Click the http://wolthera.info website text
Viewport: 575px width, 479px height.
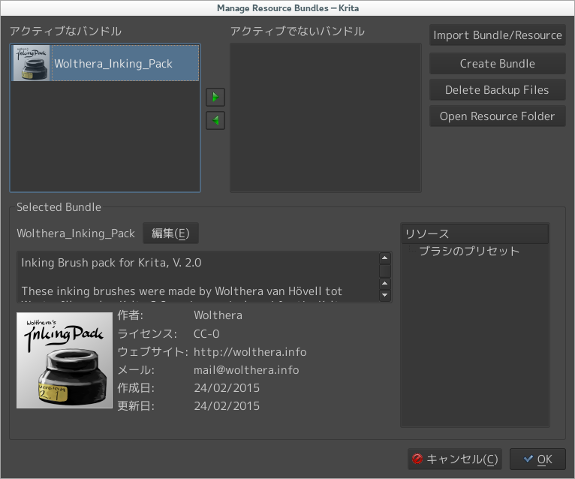tap(250, 352)
